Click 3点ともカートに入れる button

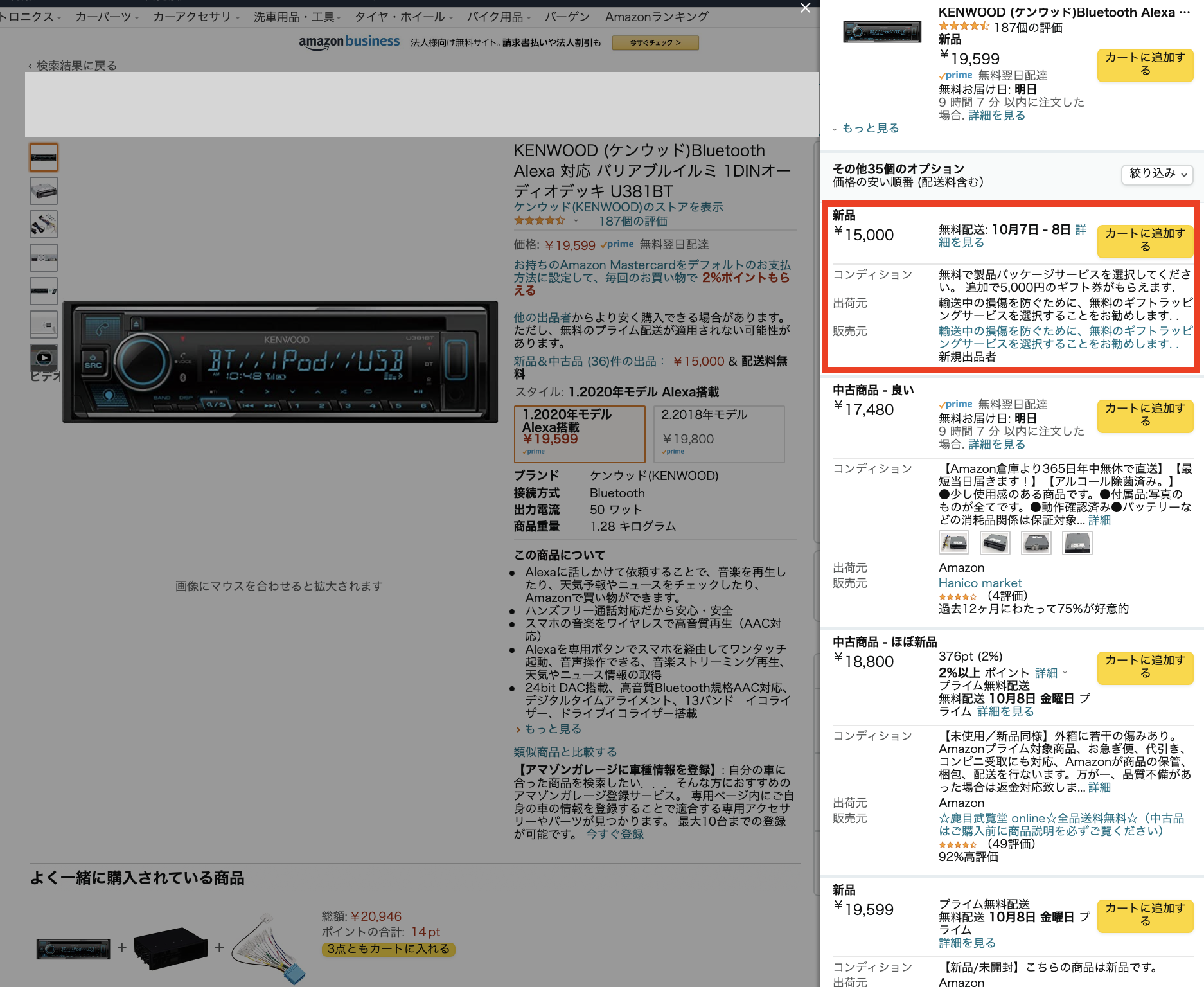tap(388, 949)
